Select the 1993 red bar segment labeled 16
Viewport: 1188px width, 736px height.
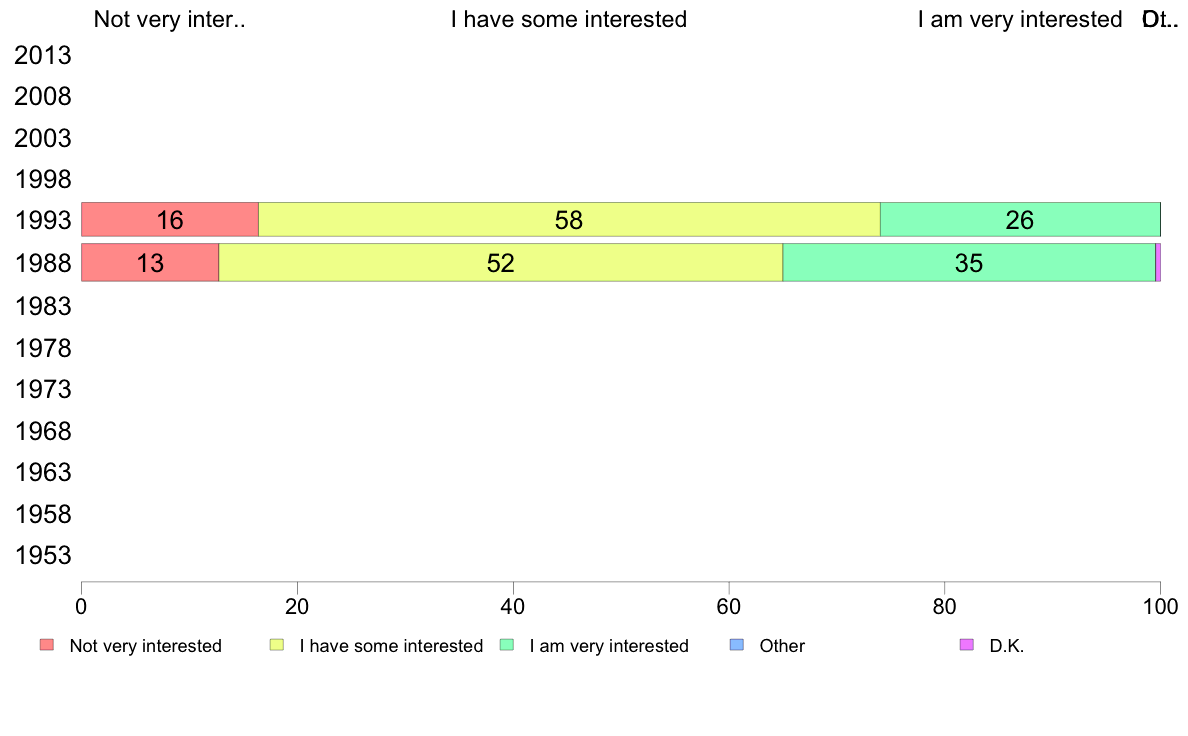170,220
